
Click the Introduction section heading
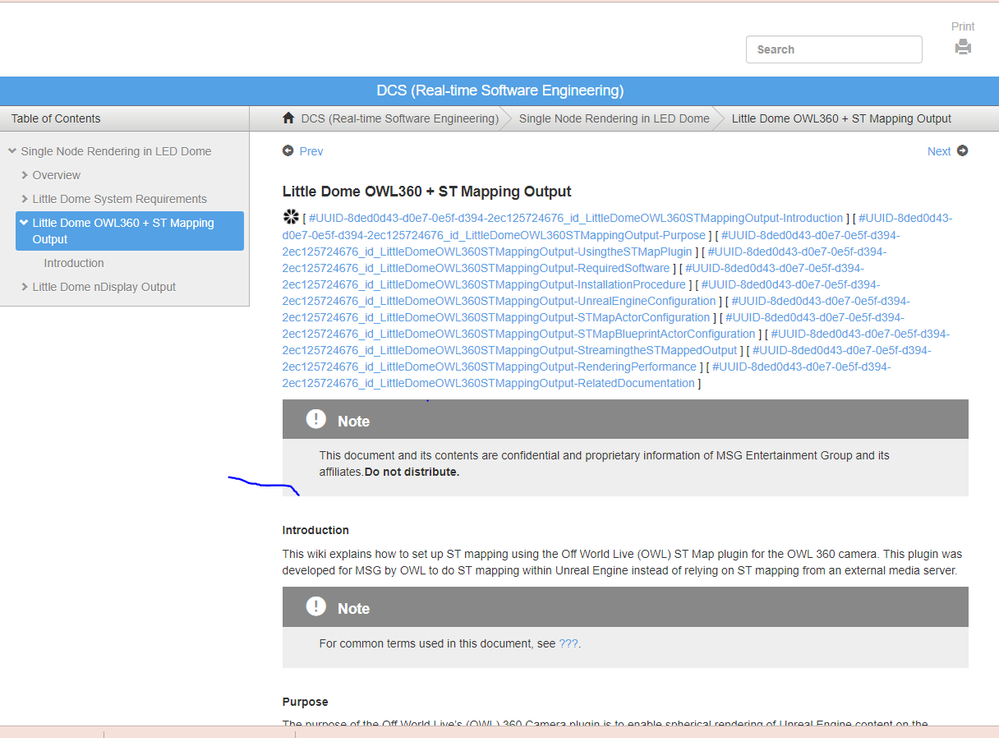(315, 530)
